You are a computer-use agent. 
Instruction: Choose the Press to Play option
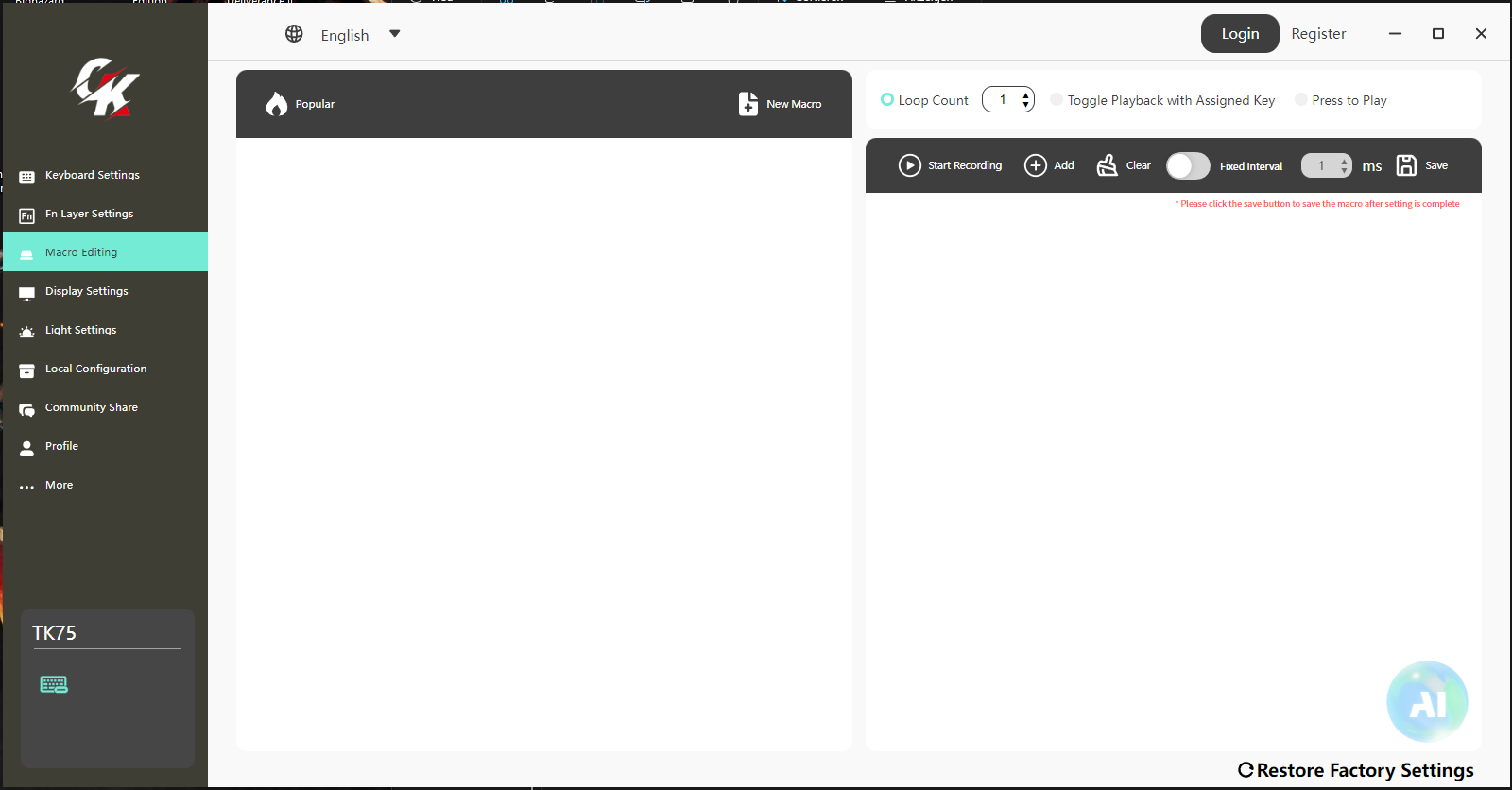1301,100
